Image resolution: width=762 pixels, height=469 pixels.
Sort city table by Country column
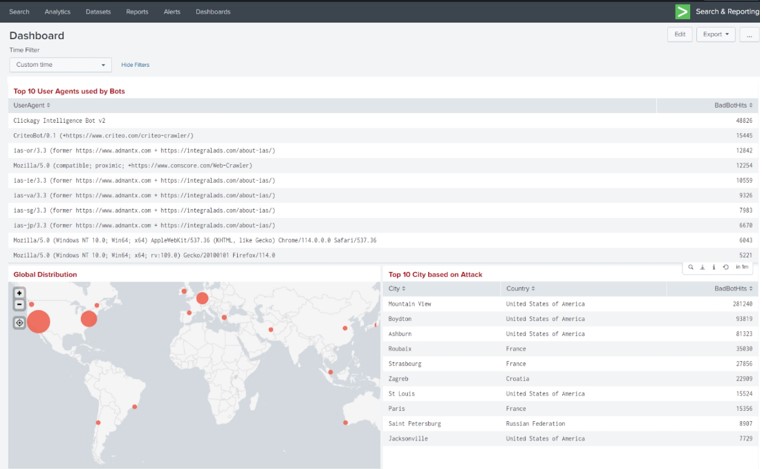pos(520,289)
